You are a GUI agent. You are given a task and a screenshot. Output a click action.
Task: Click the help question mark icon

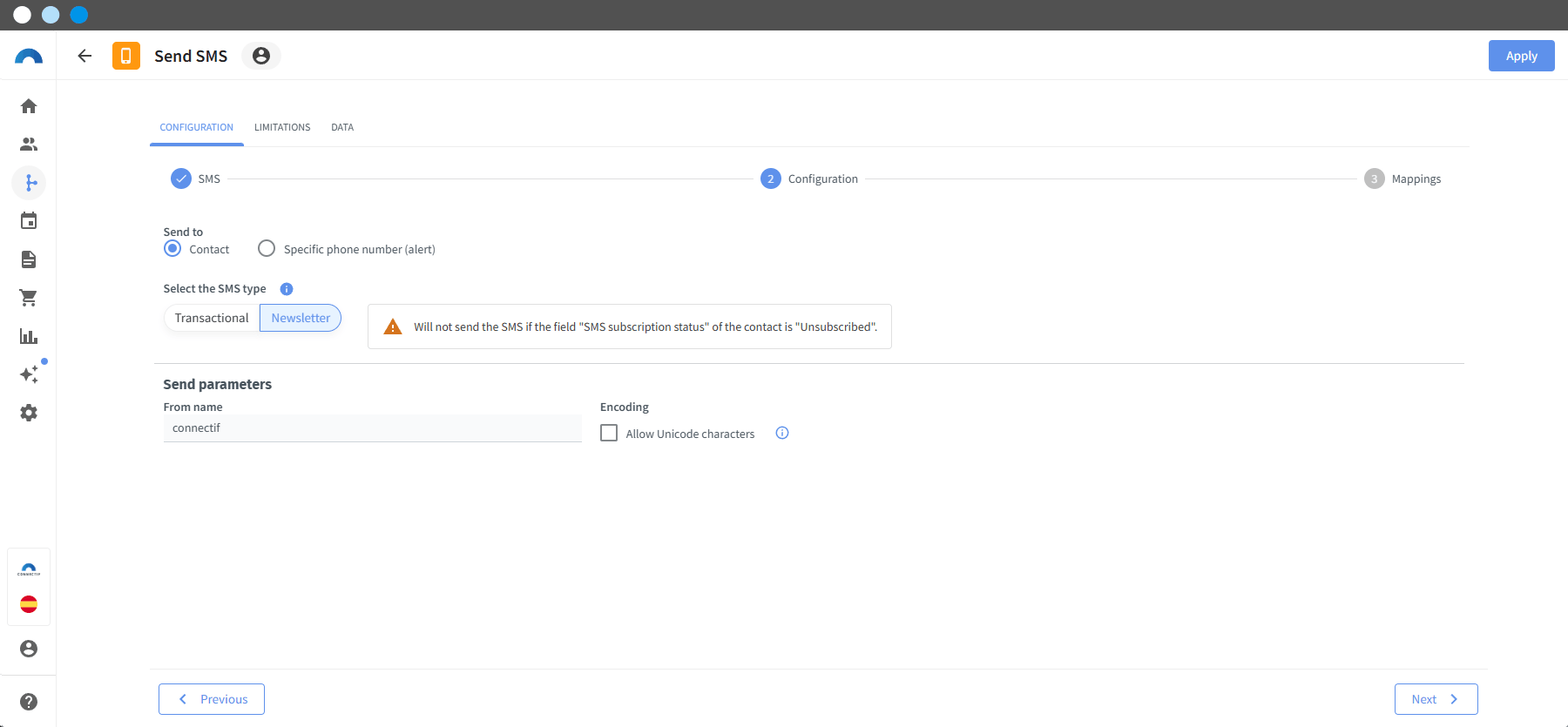pos(29,702)
